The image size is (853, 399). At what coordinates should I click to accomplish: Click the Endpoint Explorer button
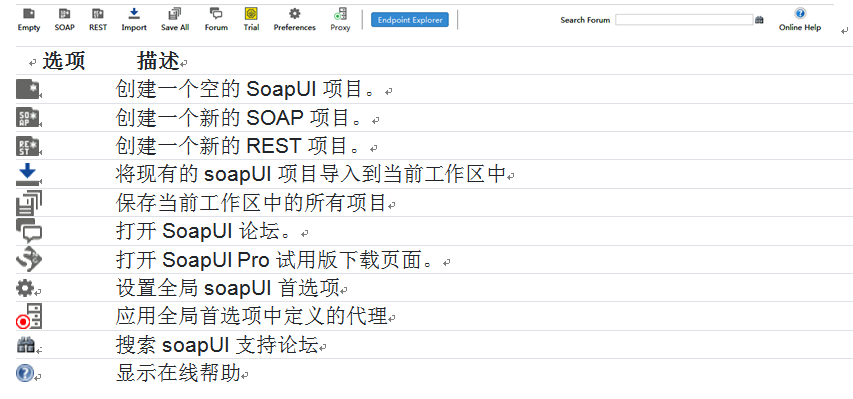coord(410,20)
